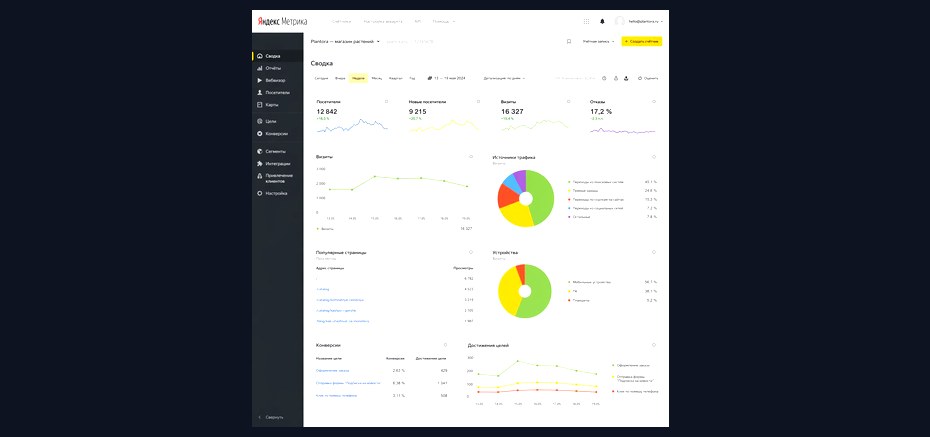The width and height of the screenshot is (930, 437).
Task: Expand the Plantora counter selector dropdown
Action: (x=345, y=42)
